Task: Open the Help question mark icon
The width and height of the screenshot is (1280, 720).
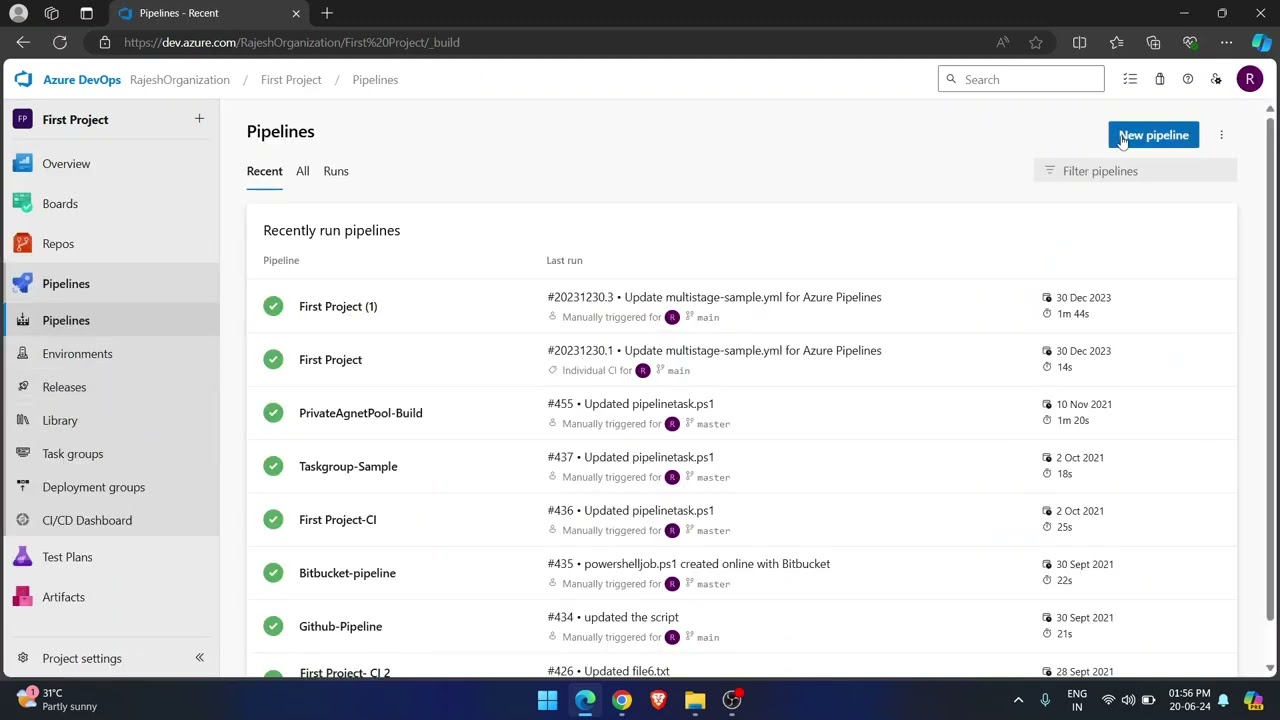Action: pyautogui.click(x=1188, y=79)
